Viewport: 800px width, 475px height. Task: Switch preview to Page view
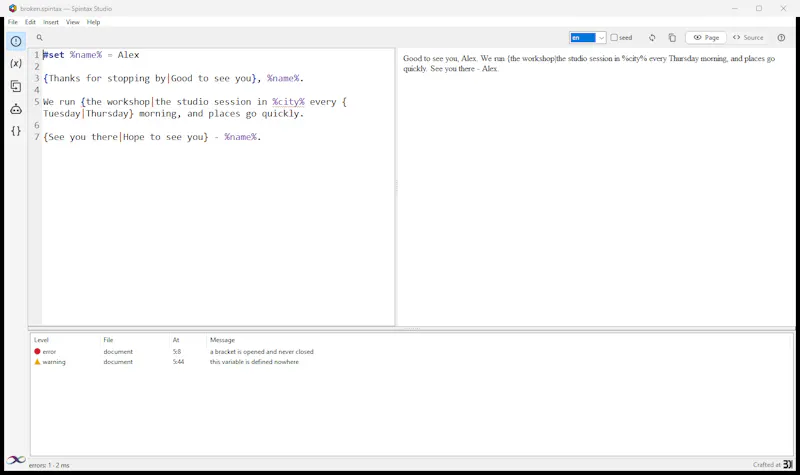coord(706,38)
